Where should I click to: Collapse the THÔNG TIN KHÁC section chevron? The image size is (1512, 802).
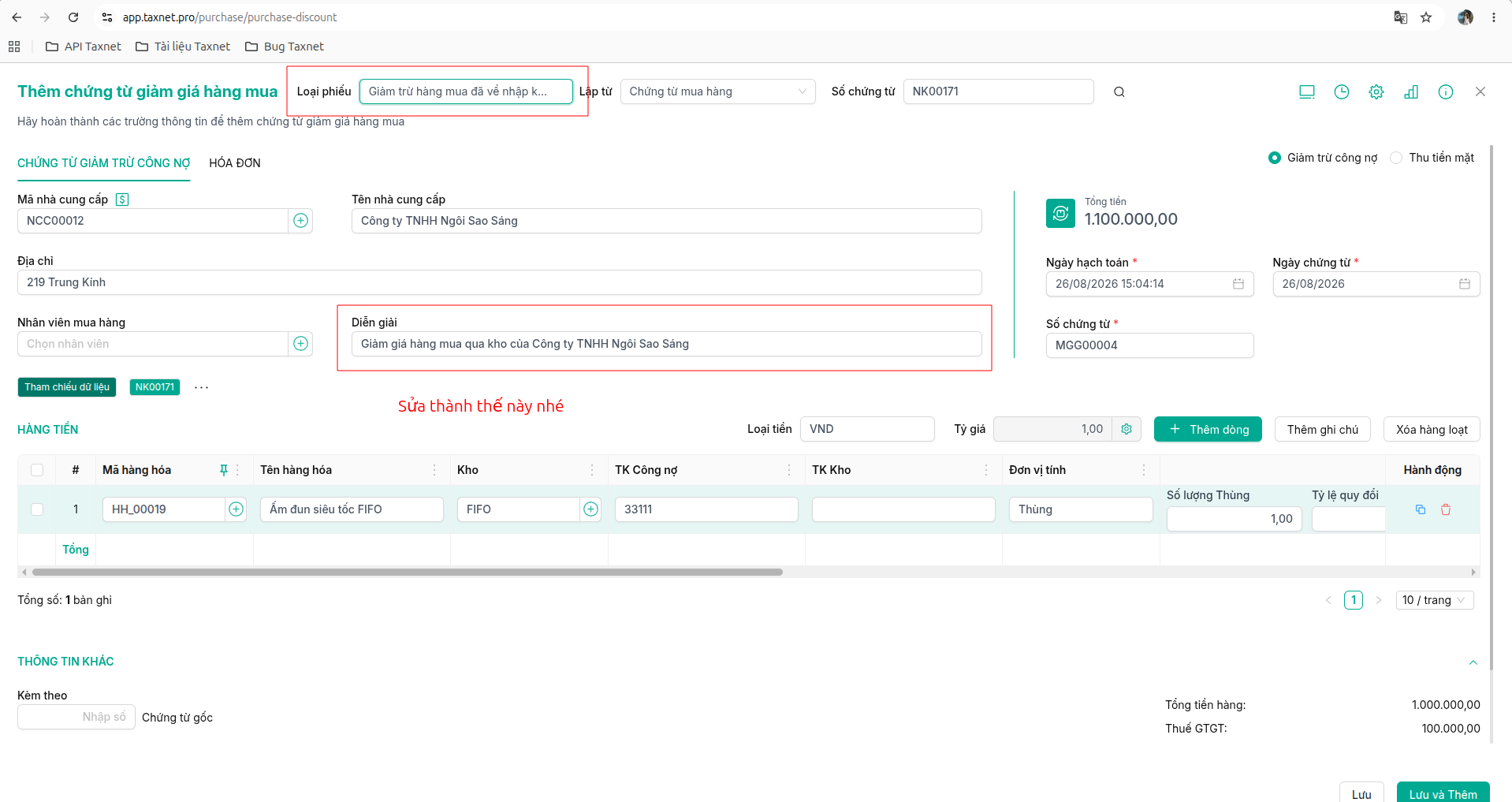coord(1473,662)
